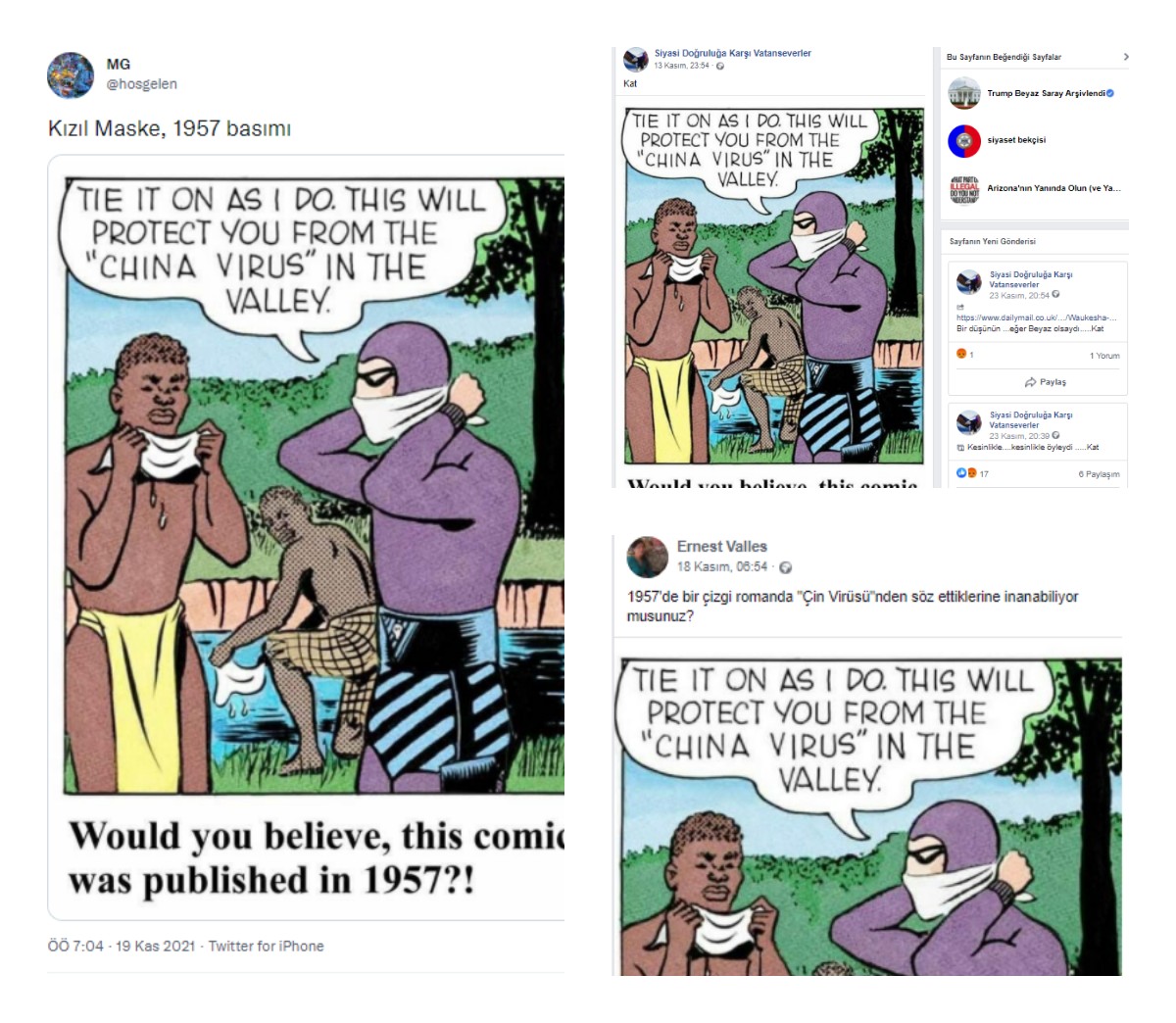
Task: Open the comic image in Ernest Valles post
Action: (x=871, y=816)
